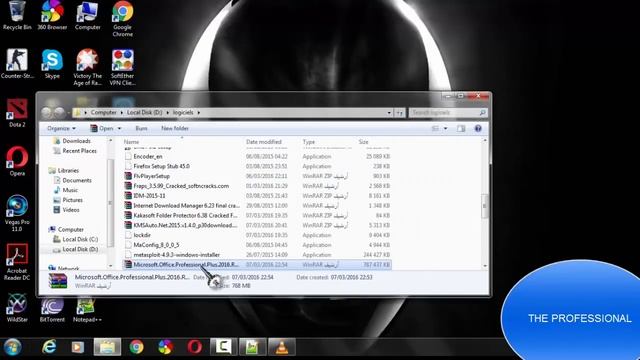Click the navigation pane scrollbar thumb
The height and width of the screenshot is (360, 640).
pyautogui.click(x=110, y=202)
